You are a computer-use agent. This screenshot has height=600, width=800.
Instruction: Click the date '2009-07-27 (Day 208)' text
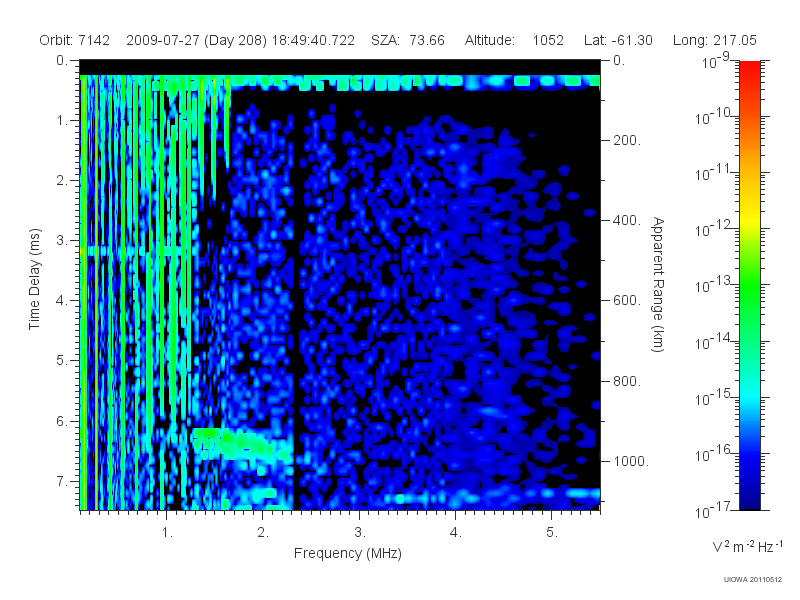[x=196, y=40]
